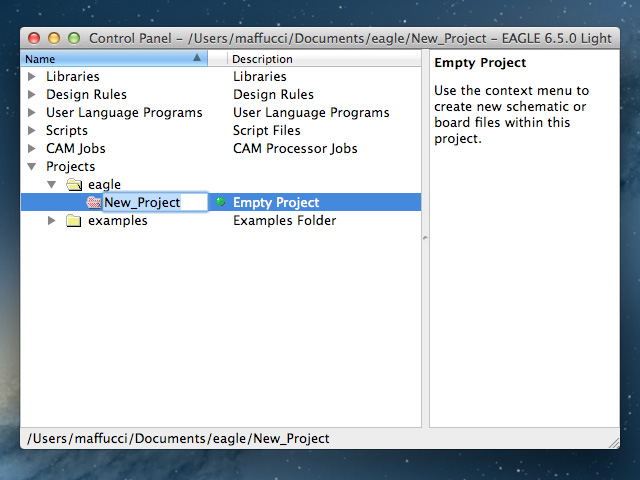Expand the Design Rules node
The width and height of the screenshot is (640, 480).
tap(32, 95)
